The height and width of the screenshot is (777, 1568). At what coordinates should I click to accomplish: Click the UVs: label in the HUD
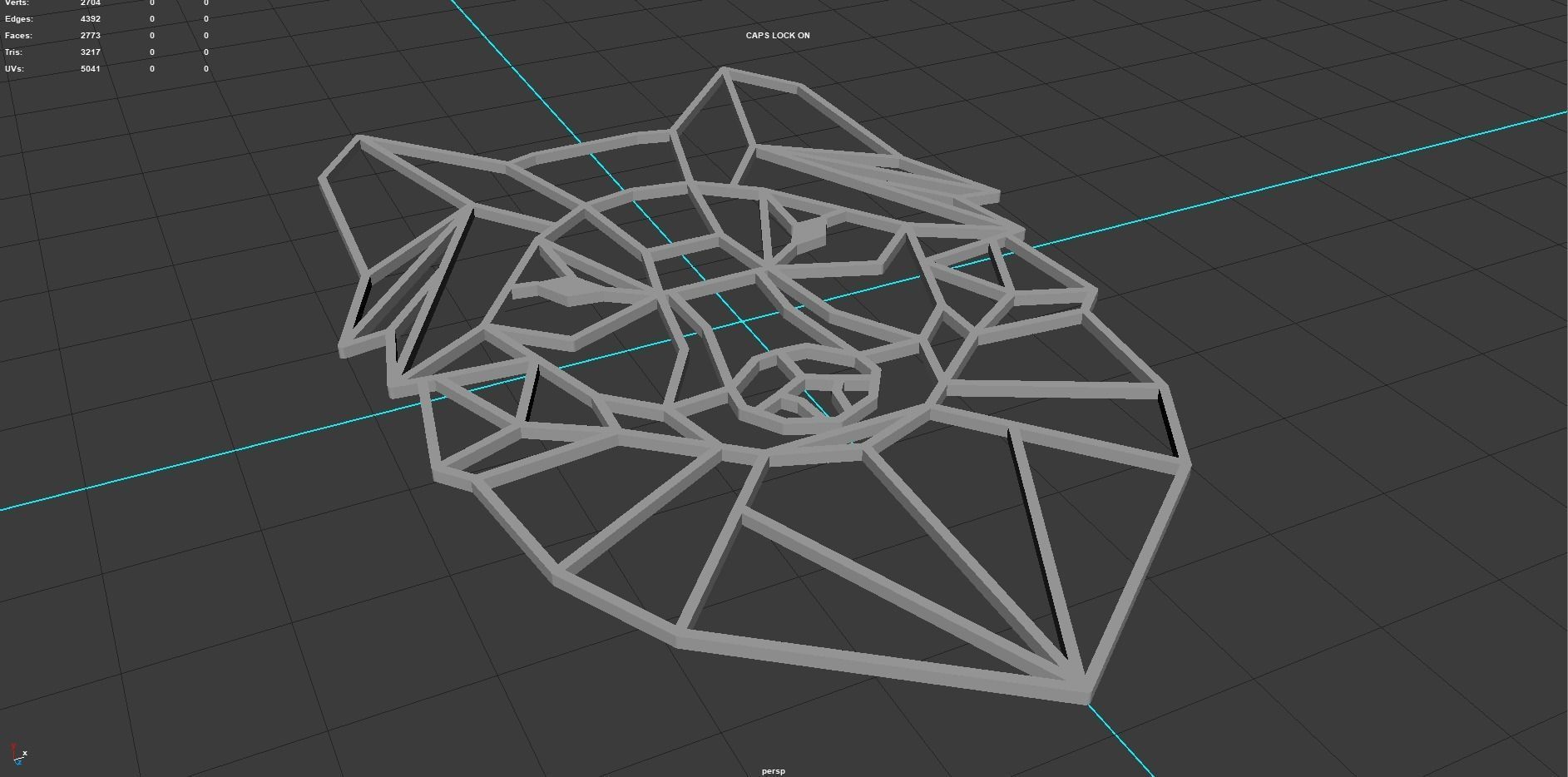pyautogui.click(x=14, y=68)
